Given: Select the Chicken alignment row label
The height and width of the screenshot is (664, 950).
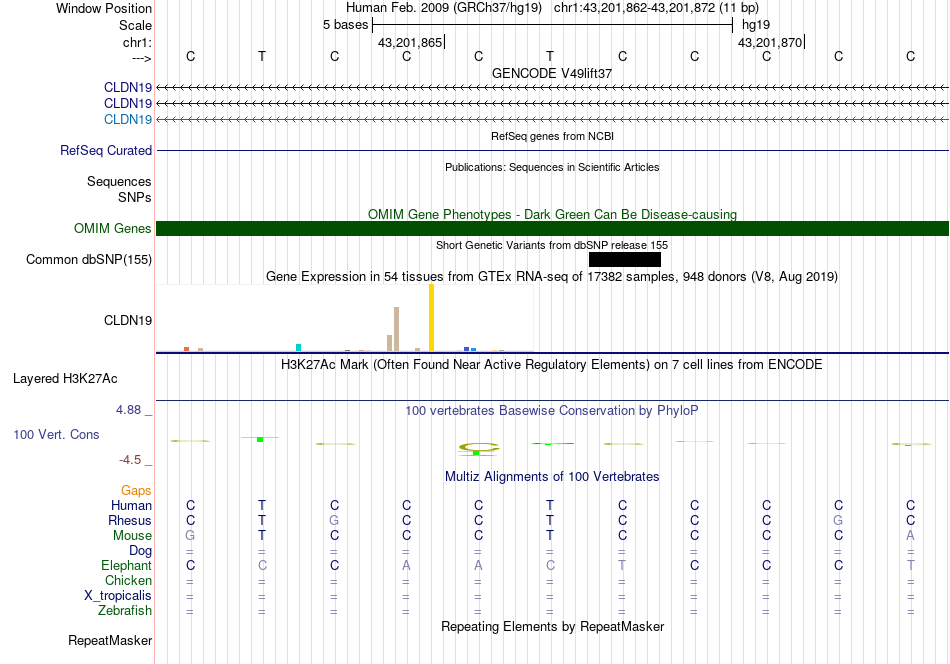Looking at the screenshot, I should [128, 580].
